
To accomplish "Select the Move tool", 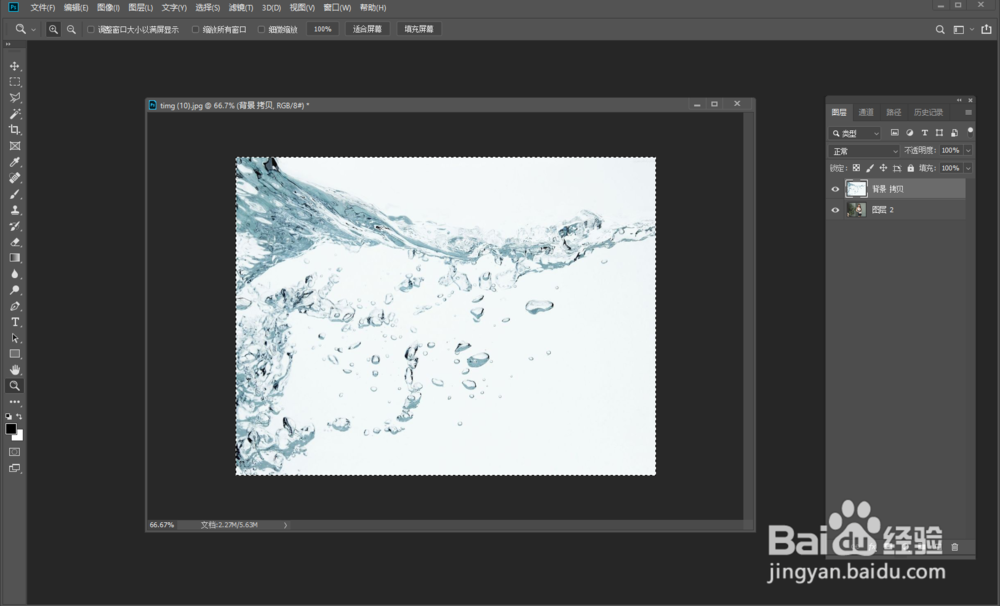I will (15, 66).
